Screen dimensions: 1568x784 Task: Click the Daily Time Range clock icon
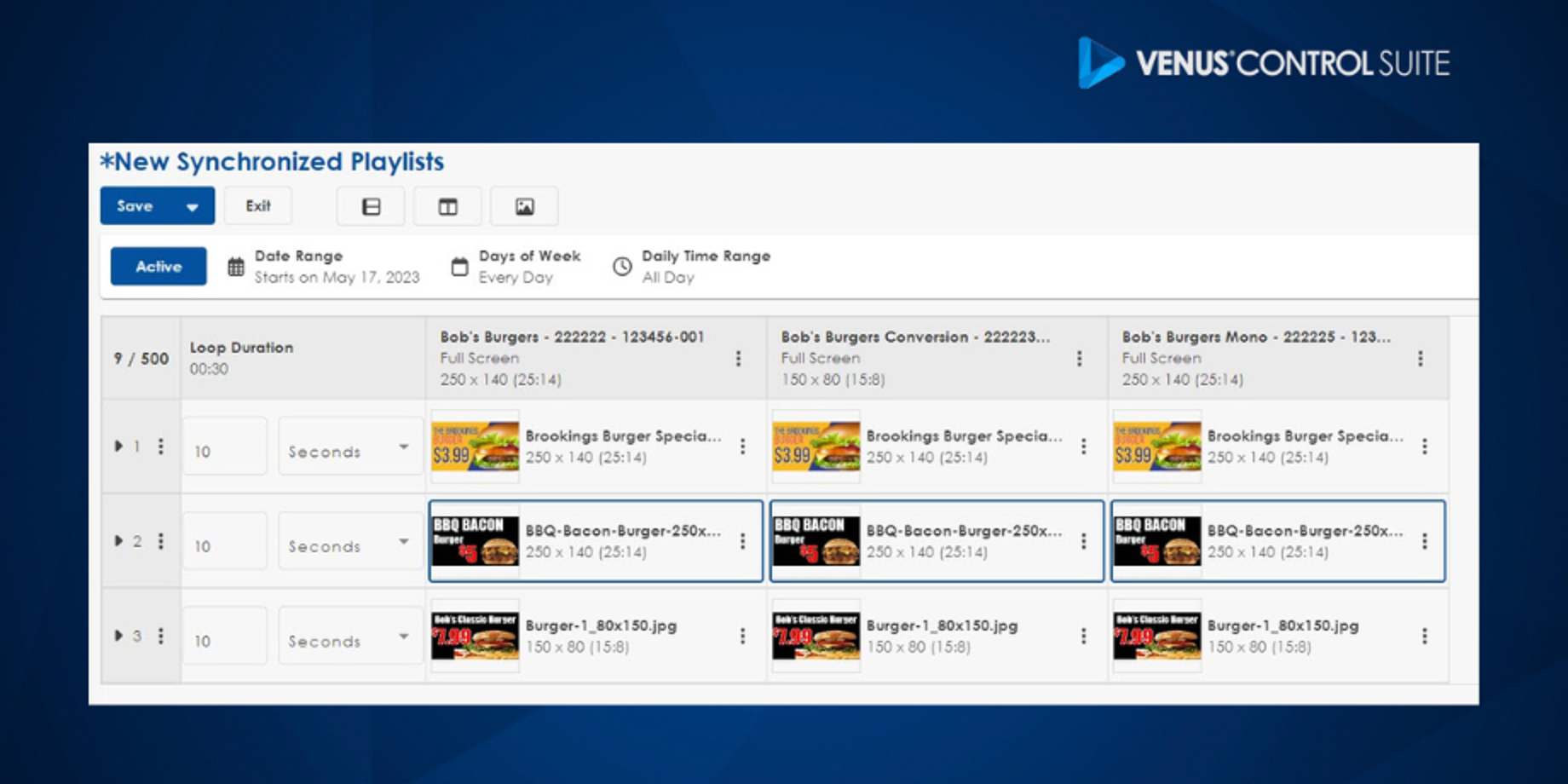[622, 267]
